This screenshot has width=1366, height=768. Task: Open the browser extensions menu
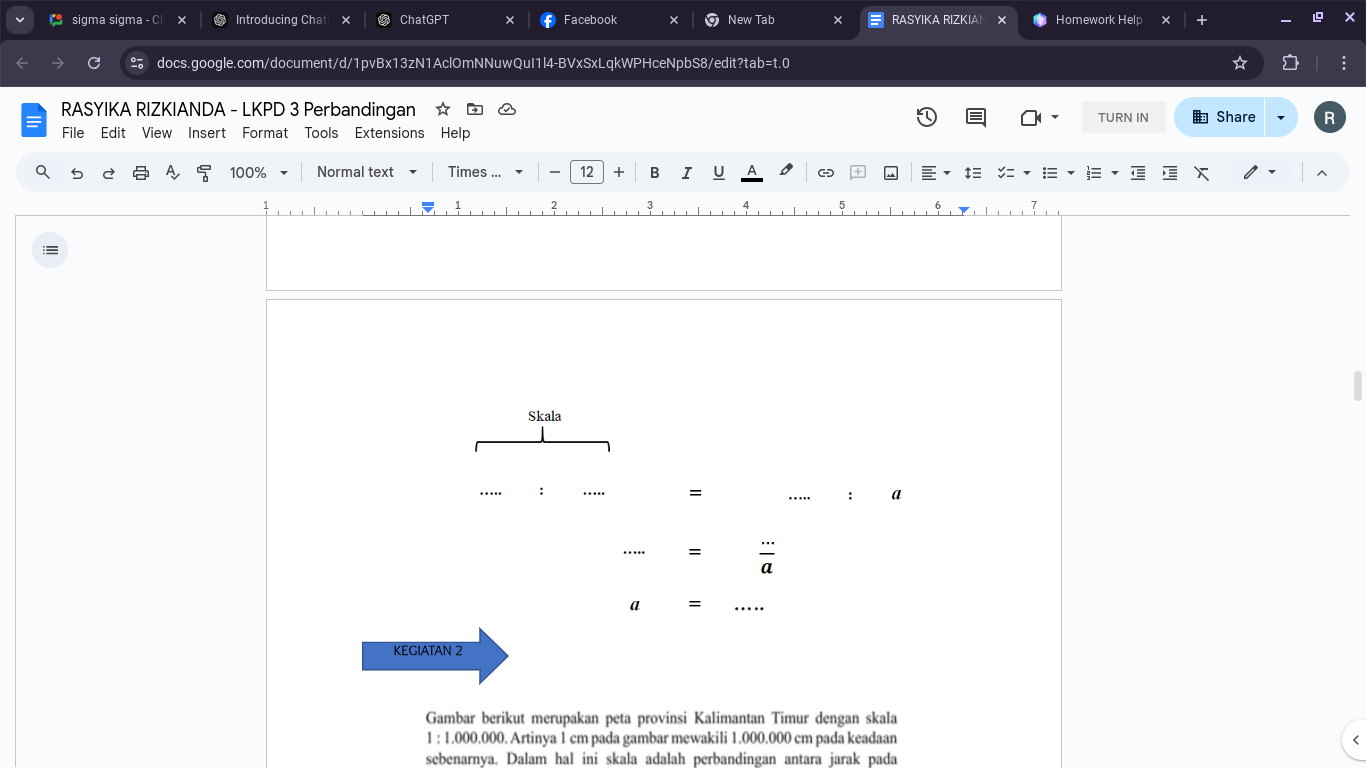pyautogui.click(x=1290, y=63)
